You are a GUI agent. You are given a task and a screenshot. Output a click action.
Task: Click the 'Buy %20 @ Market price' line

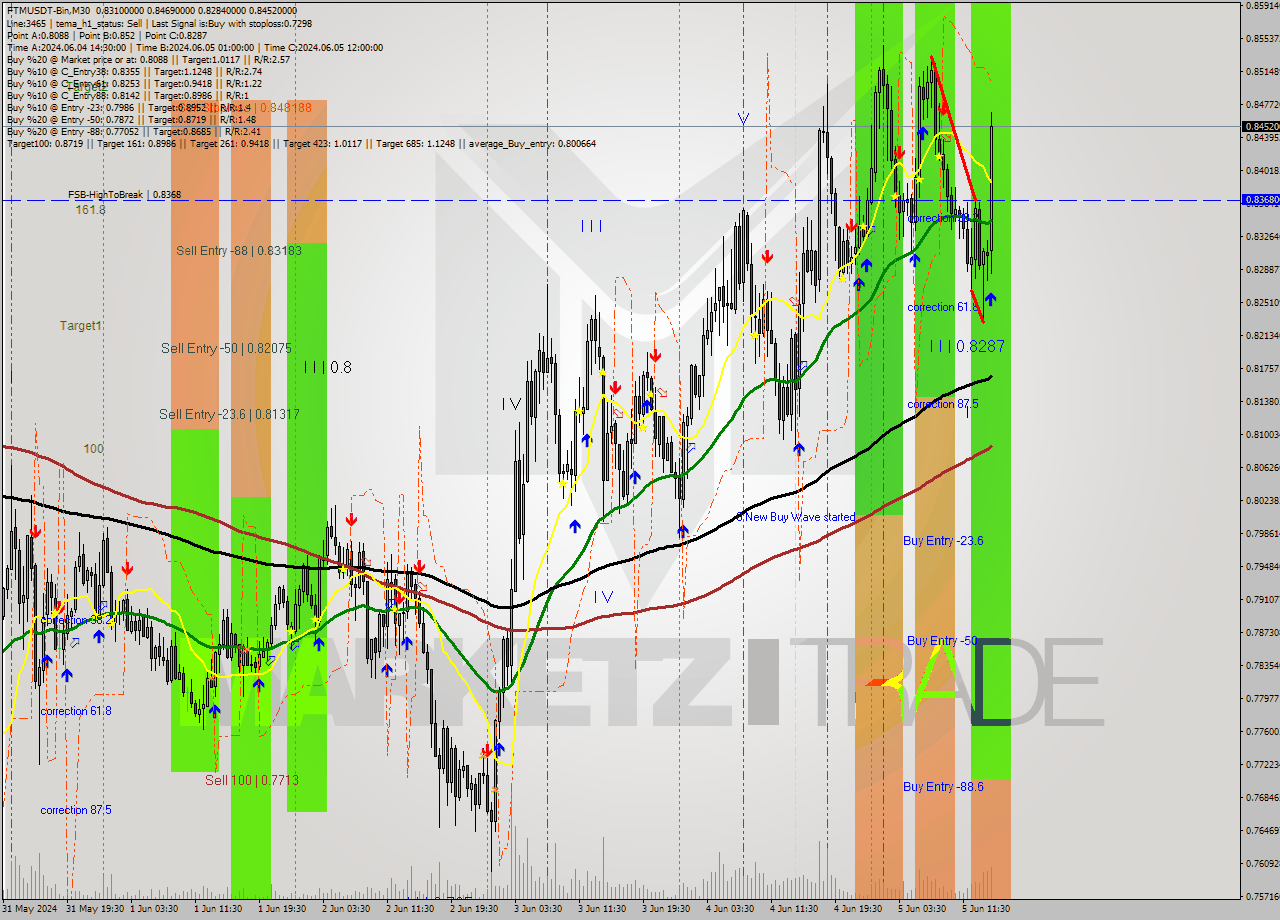(x=148, y=59)
